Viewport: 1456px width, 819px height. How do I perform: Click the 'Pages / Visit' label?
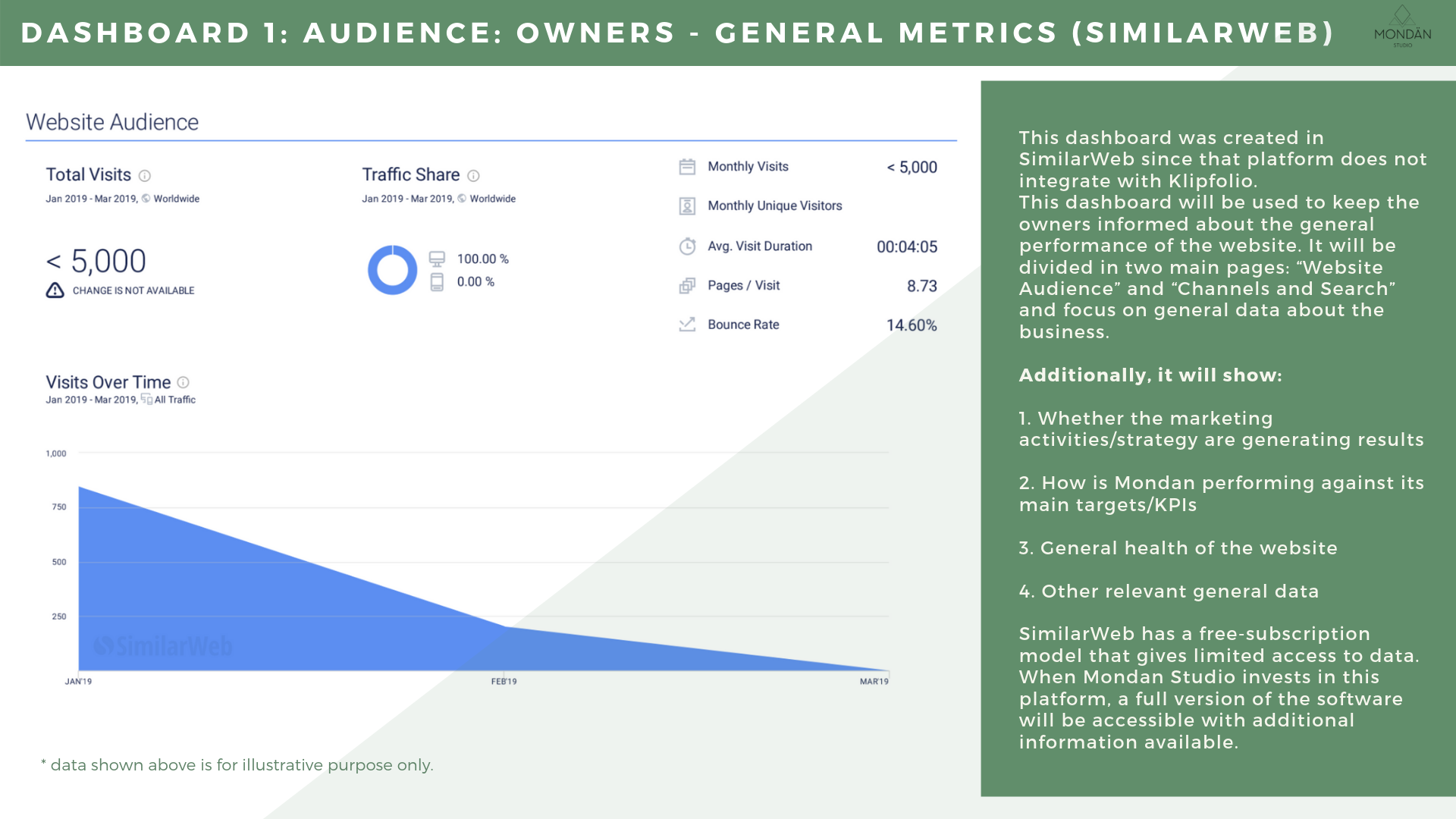coord(744,286)
